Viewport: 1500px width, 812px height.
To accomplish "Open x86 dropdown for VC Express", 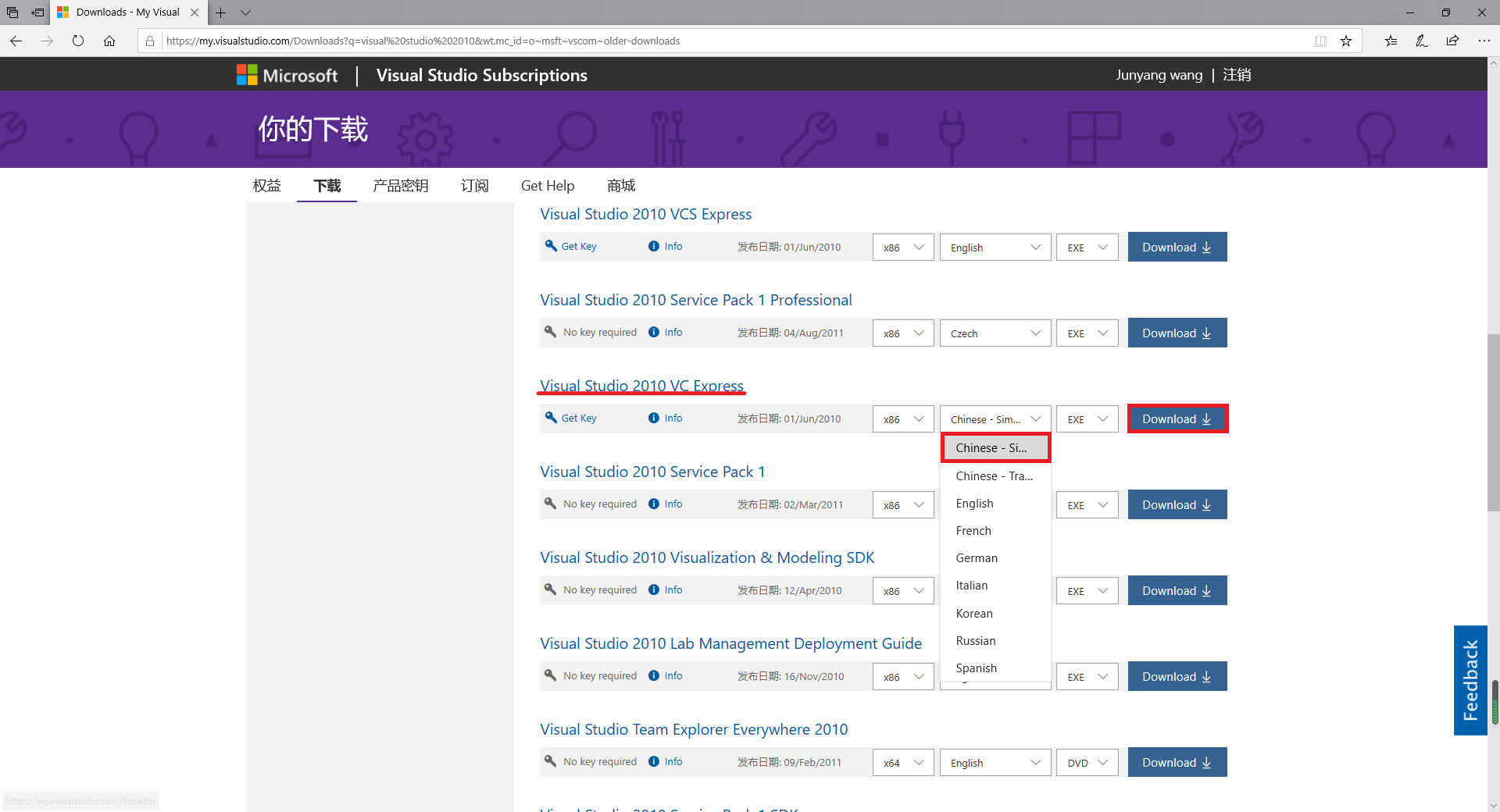I will (903, 418).
